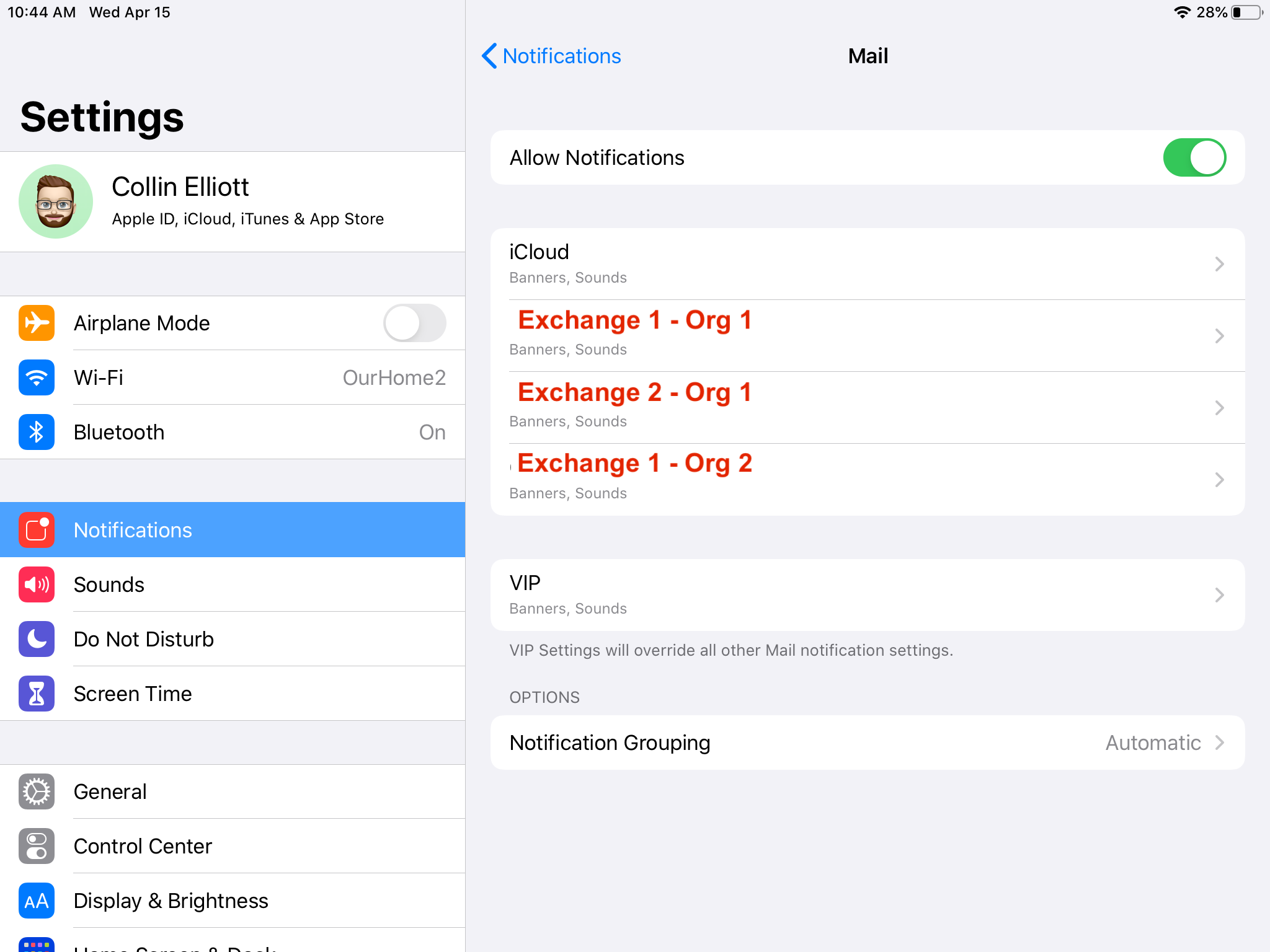Tap the Screen Time hourglass icon
This screenshot has height=952, width=1270.
point(37,694)
